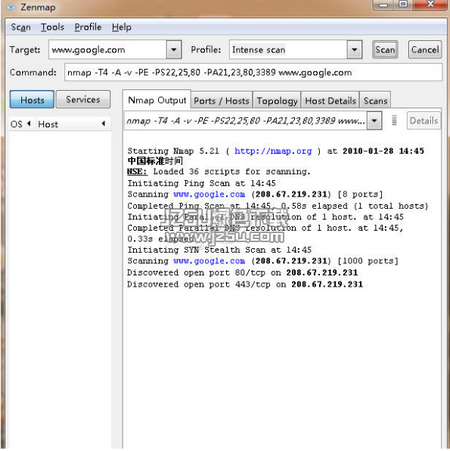Click the arrow beside the Host header
The width and height of the screenshot is (450, 451).
[x=104, y=124]
